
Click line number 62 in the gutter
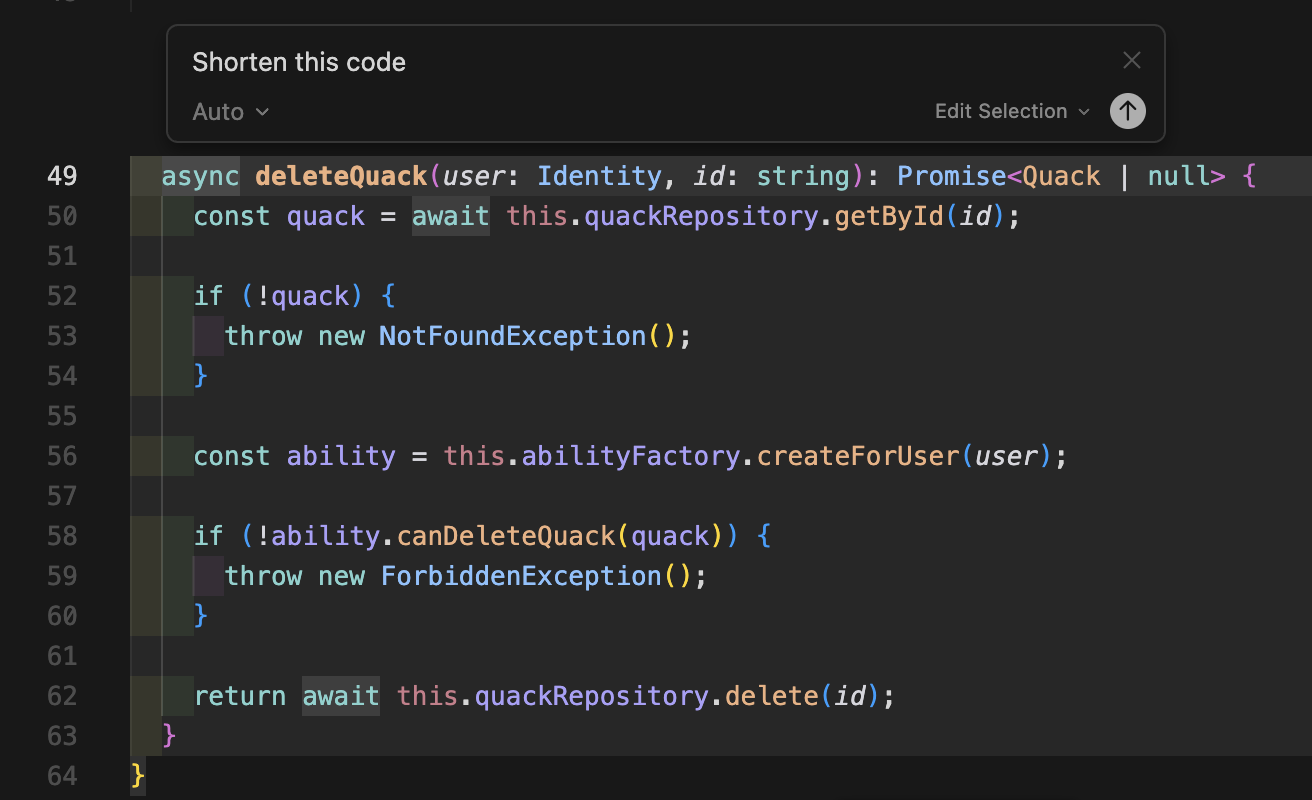61,695
